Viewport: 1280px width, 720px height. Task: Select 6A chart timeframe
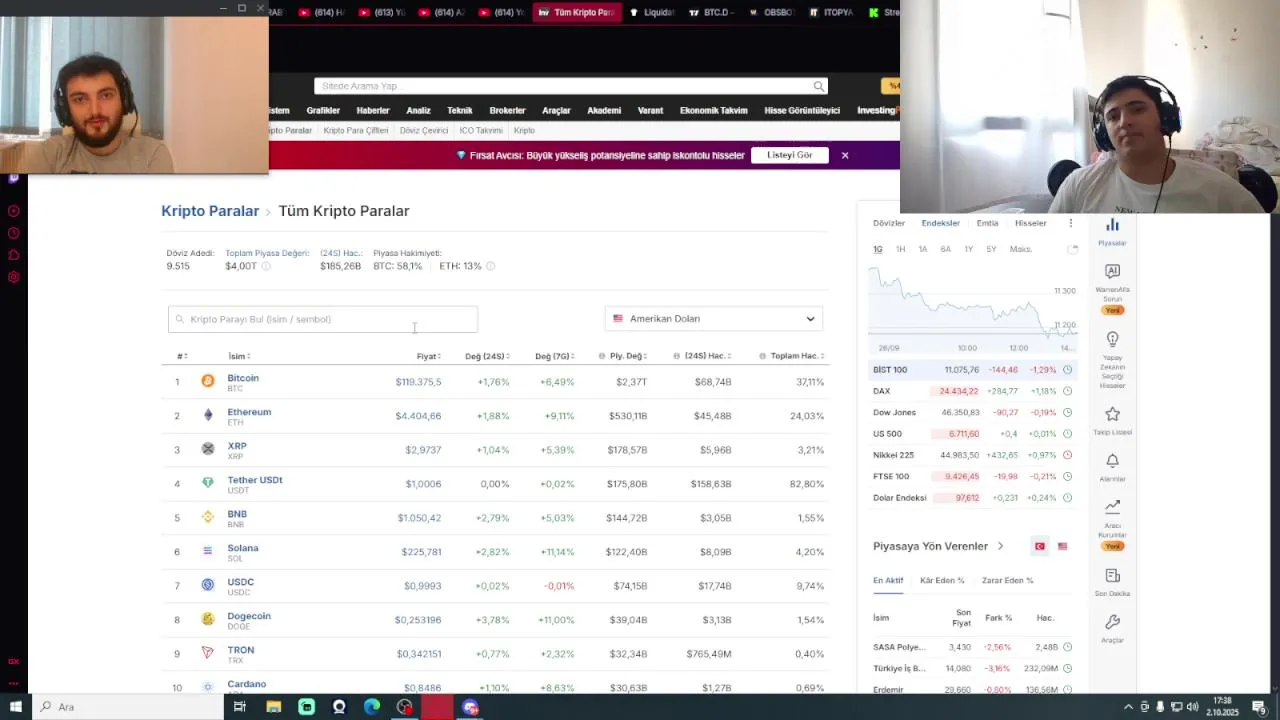(945, 249)
